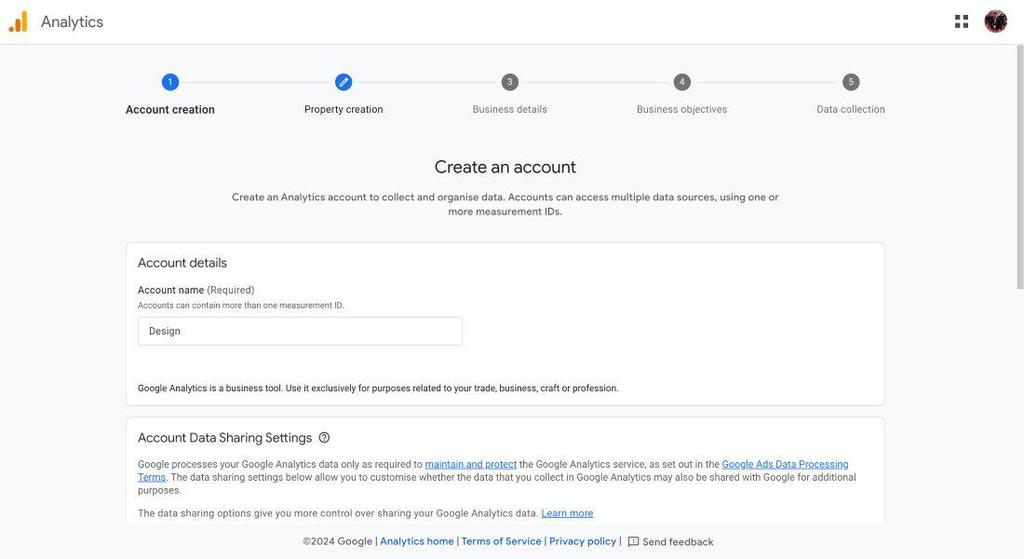Click the Account name input field
This screenshot has width=1024, height=559.
pyautogui.click(x=300, y=331)
